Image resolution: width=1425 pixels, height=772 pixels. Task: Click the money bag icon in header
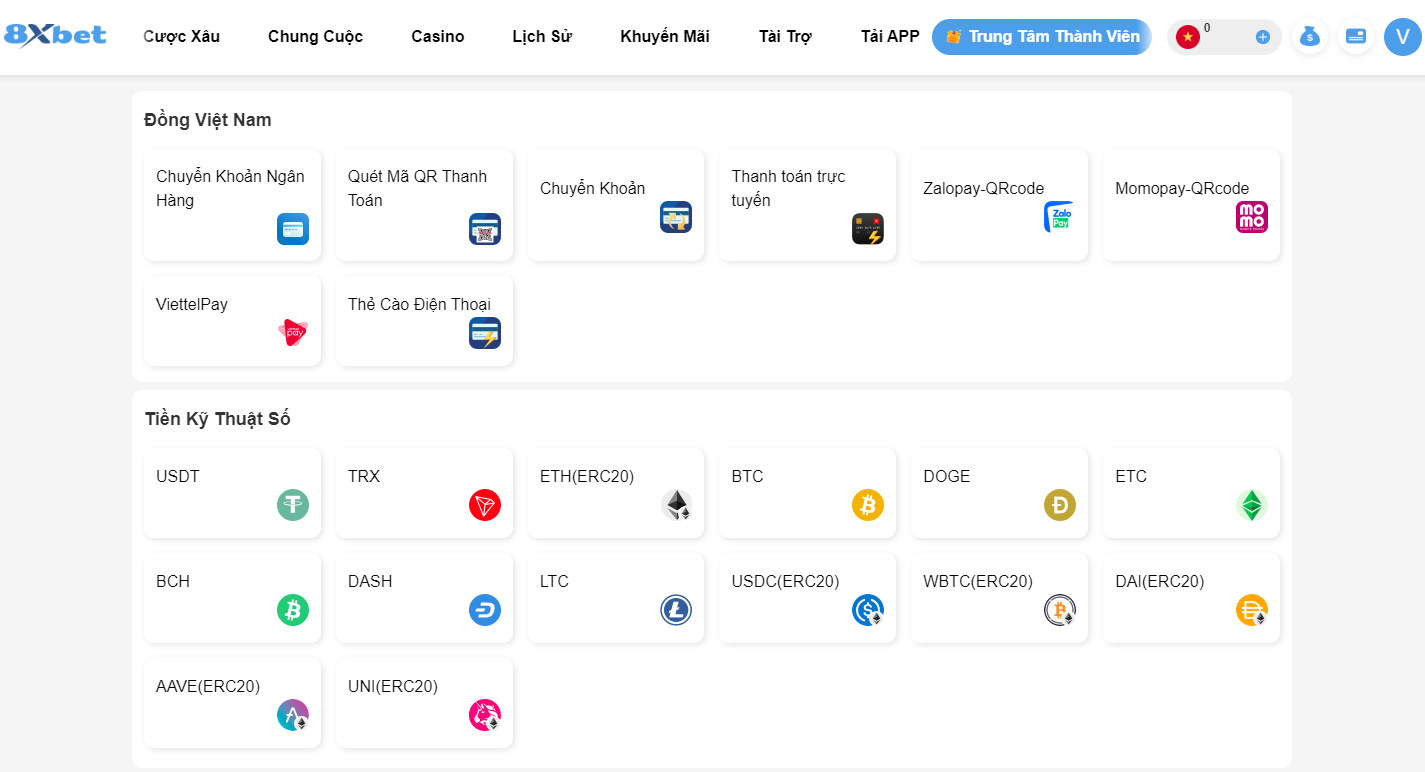pos(1309,37)
